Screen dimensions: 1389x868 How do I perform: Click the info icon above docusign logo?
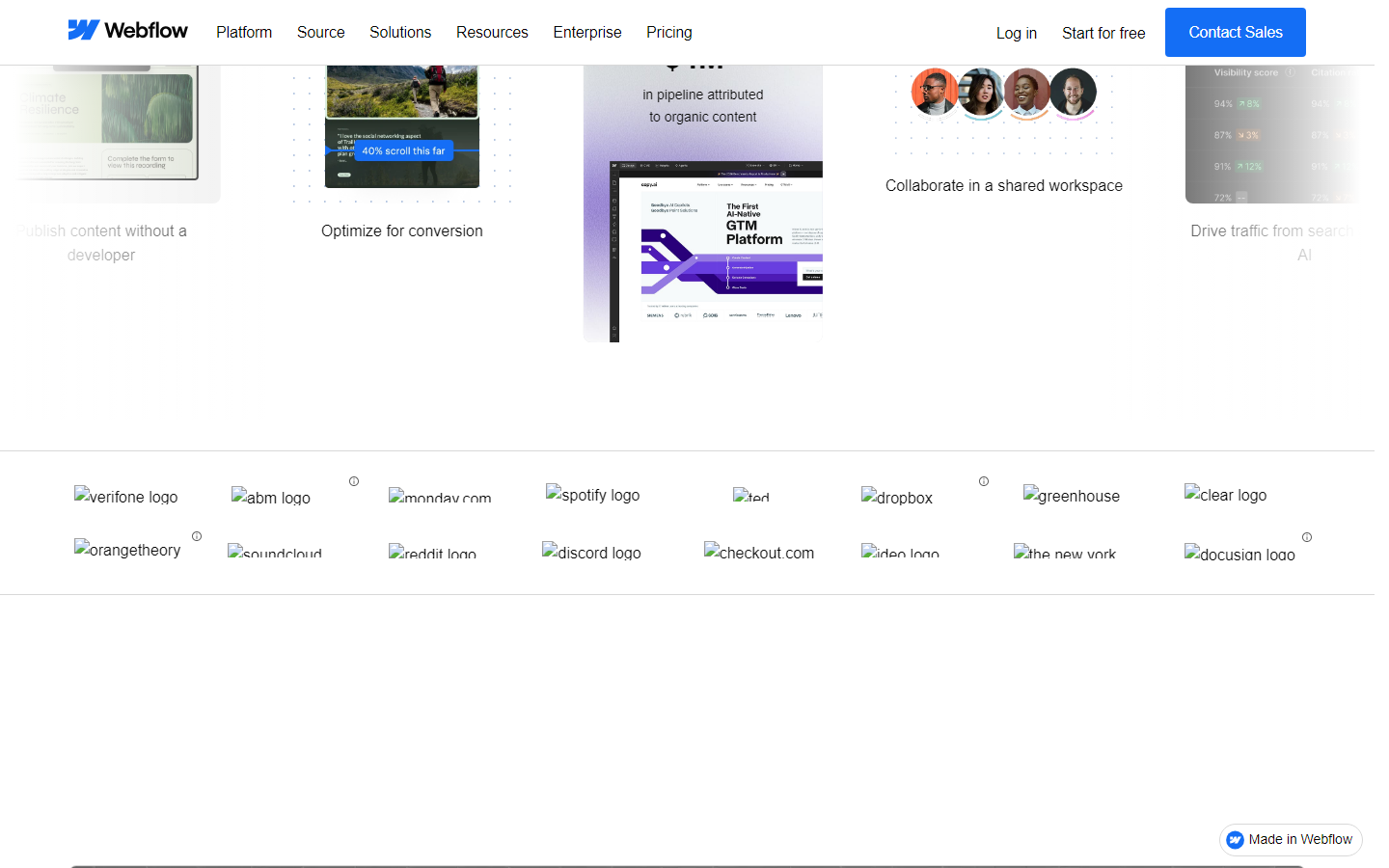click(1307, 537)
